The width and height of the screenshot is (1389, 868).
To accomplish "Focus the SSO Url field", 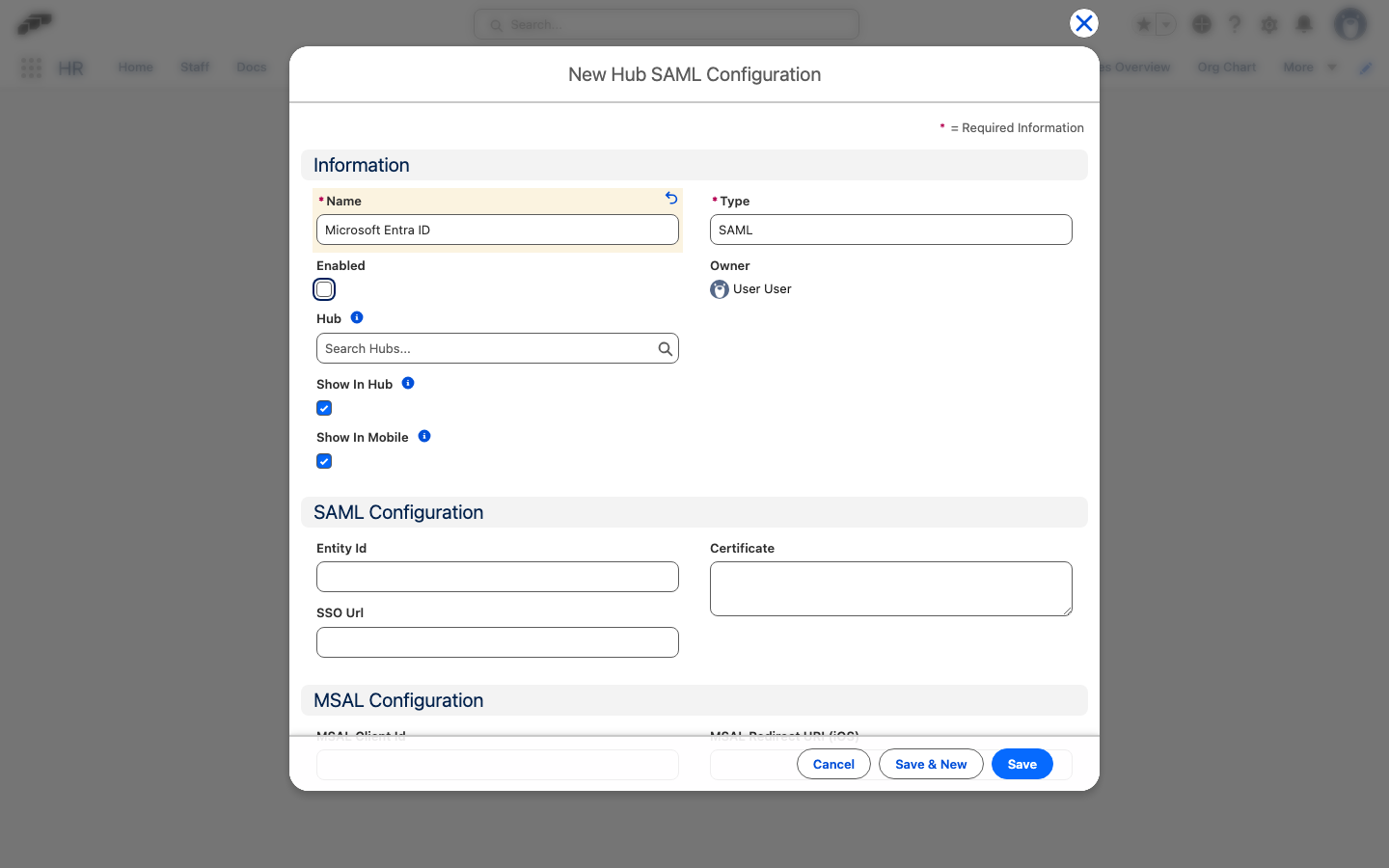I will [498, 642].
